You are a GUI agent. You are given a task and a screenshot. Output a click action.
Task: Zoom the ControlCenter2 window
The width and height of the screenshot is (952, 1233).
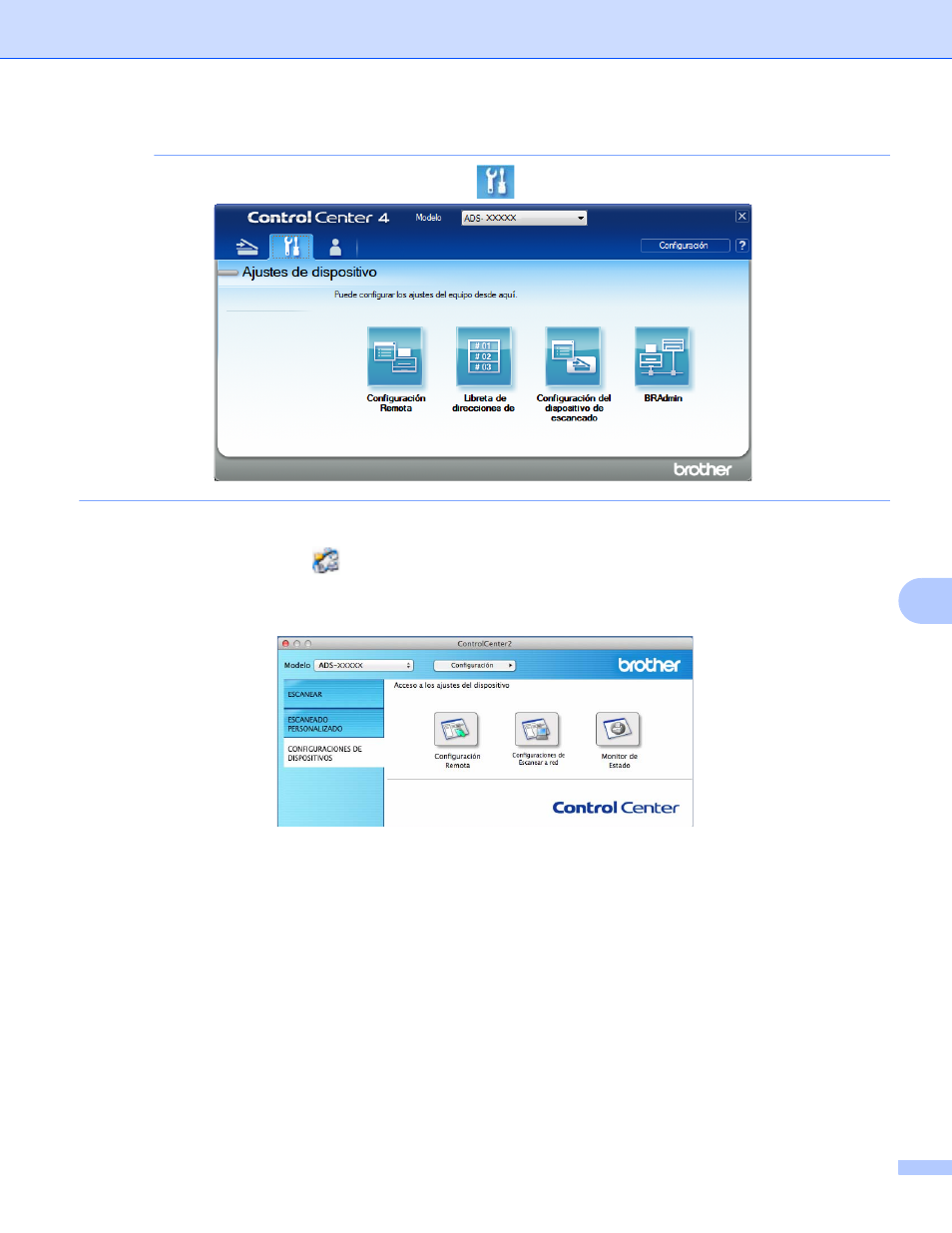click(x=307, y=644)
